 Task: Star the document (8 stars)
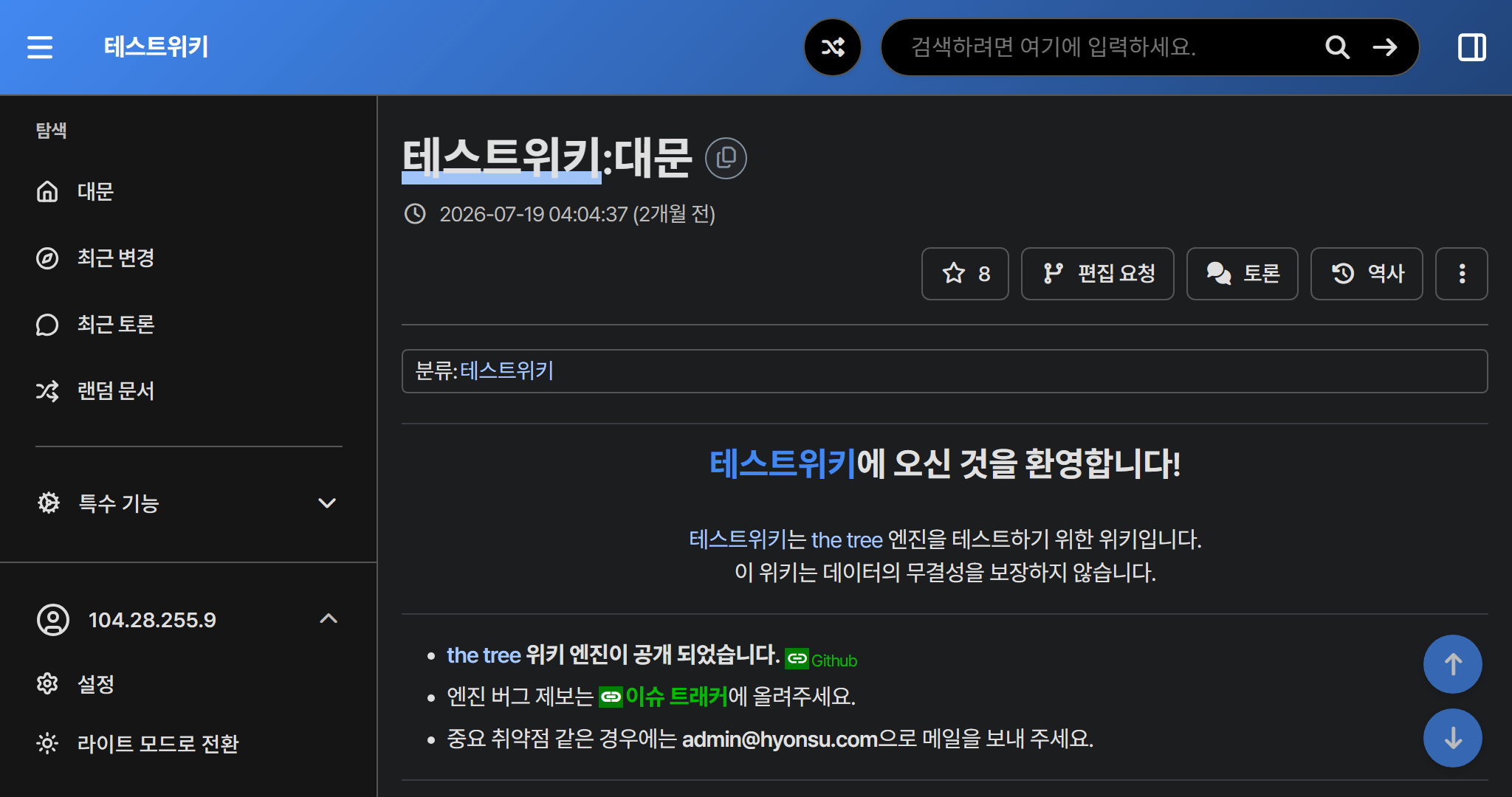[x=965, y=274]
